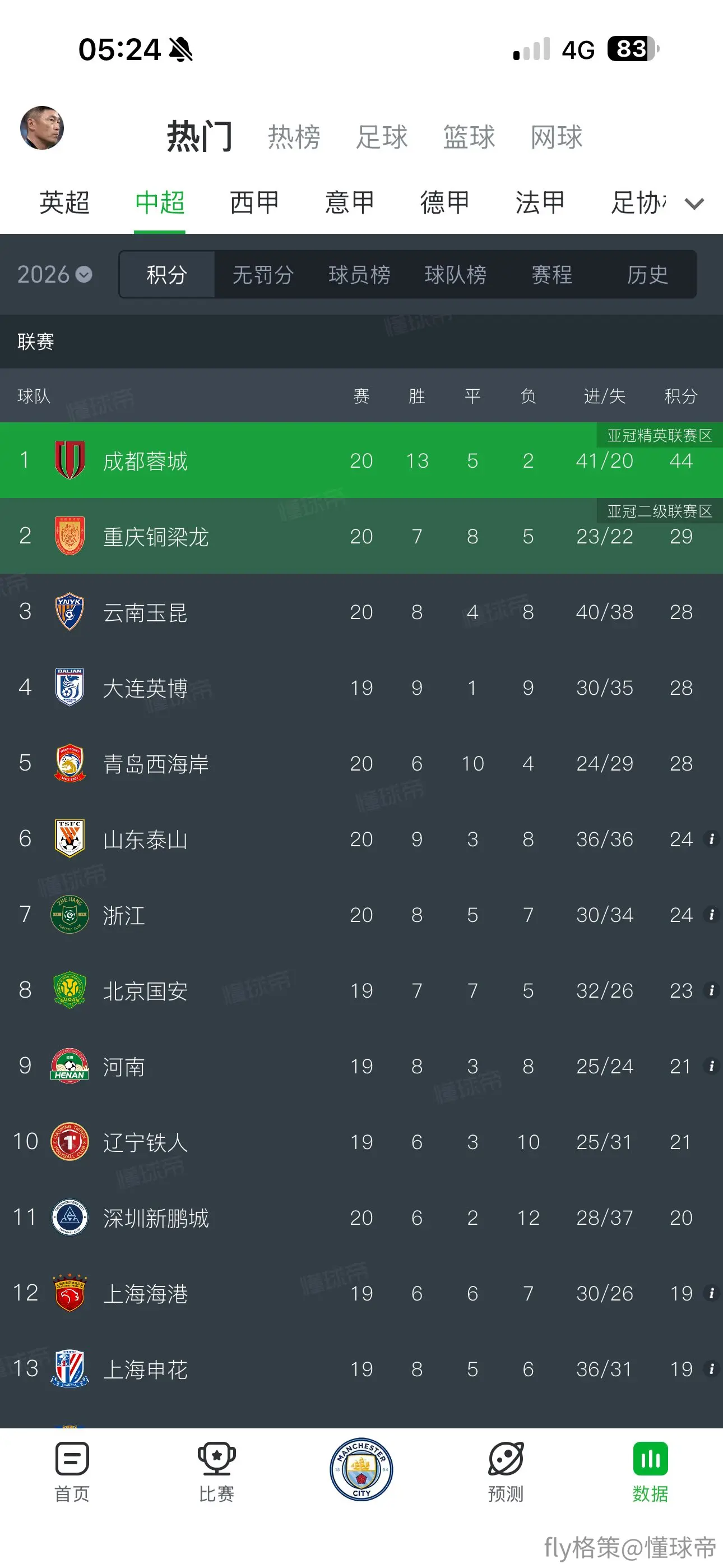Expand the league list chevron
Viewport: 723px width, 1568px height.
click(694, 204)
